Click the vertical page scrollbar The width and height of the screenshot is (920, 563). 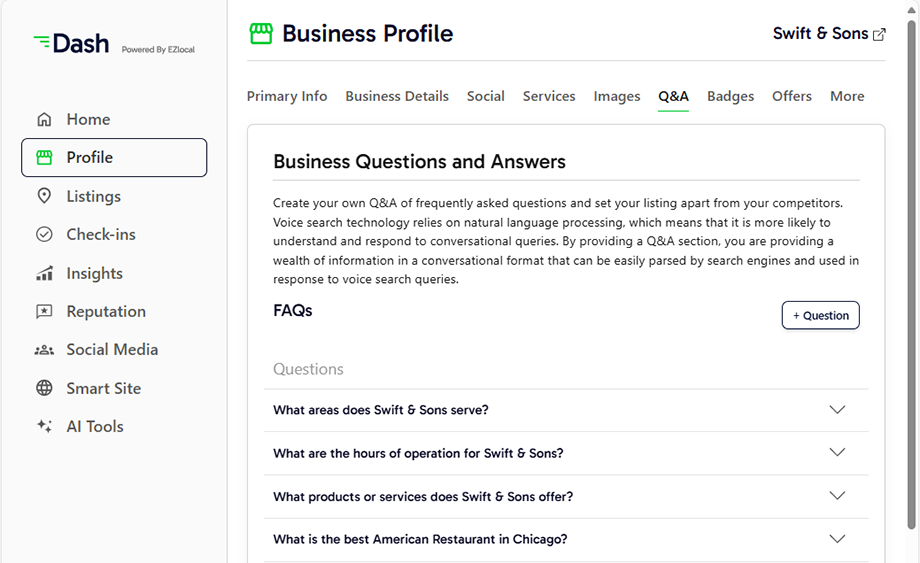911,276
